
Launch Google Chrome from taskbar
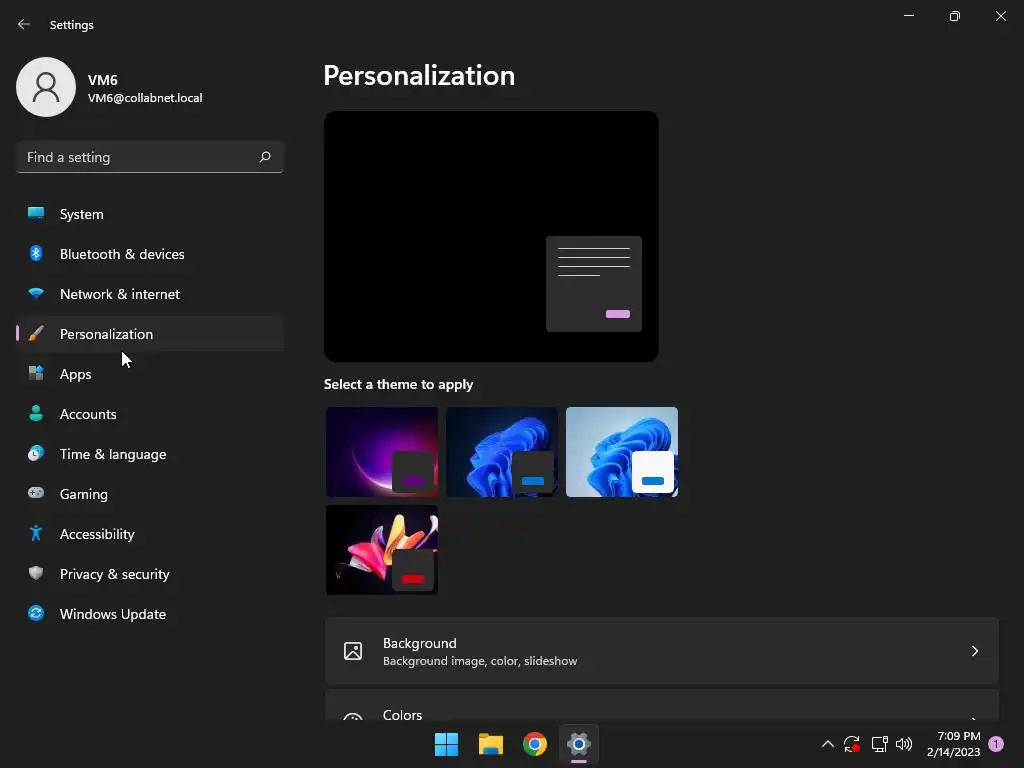pyautogui.click(x=535, y=744)
